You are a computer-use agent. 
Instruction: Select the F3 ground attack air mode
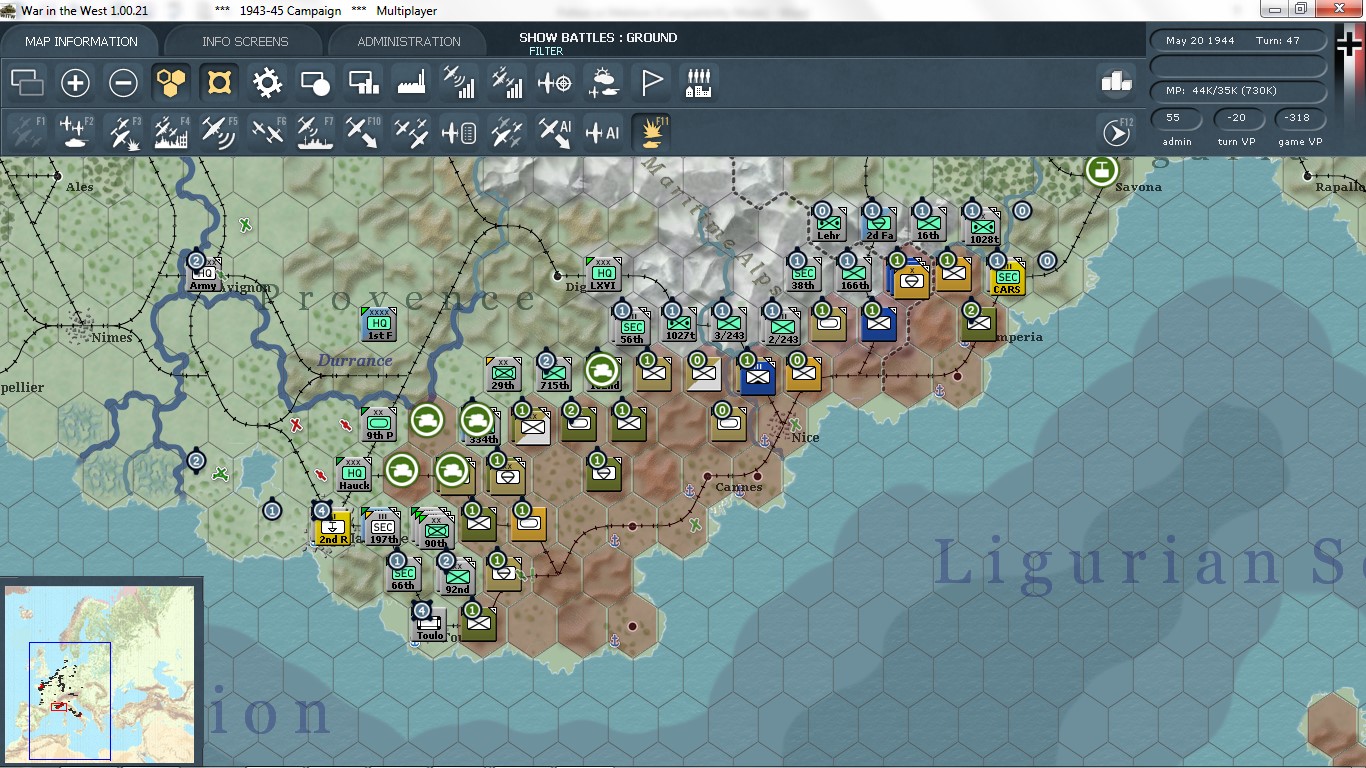pos(123,132)
